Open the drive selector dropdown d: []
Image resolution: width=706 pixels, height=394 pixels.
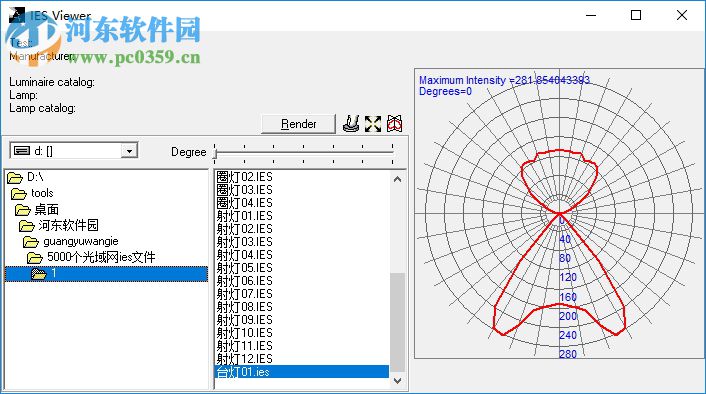pyautogui.click(x=129, y=151)
